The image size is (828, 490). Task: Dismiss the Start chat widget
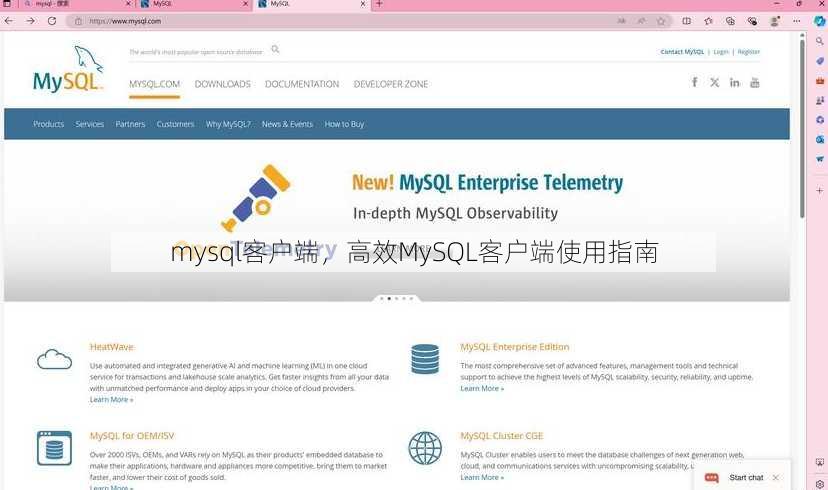click(x=775, y=477)
